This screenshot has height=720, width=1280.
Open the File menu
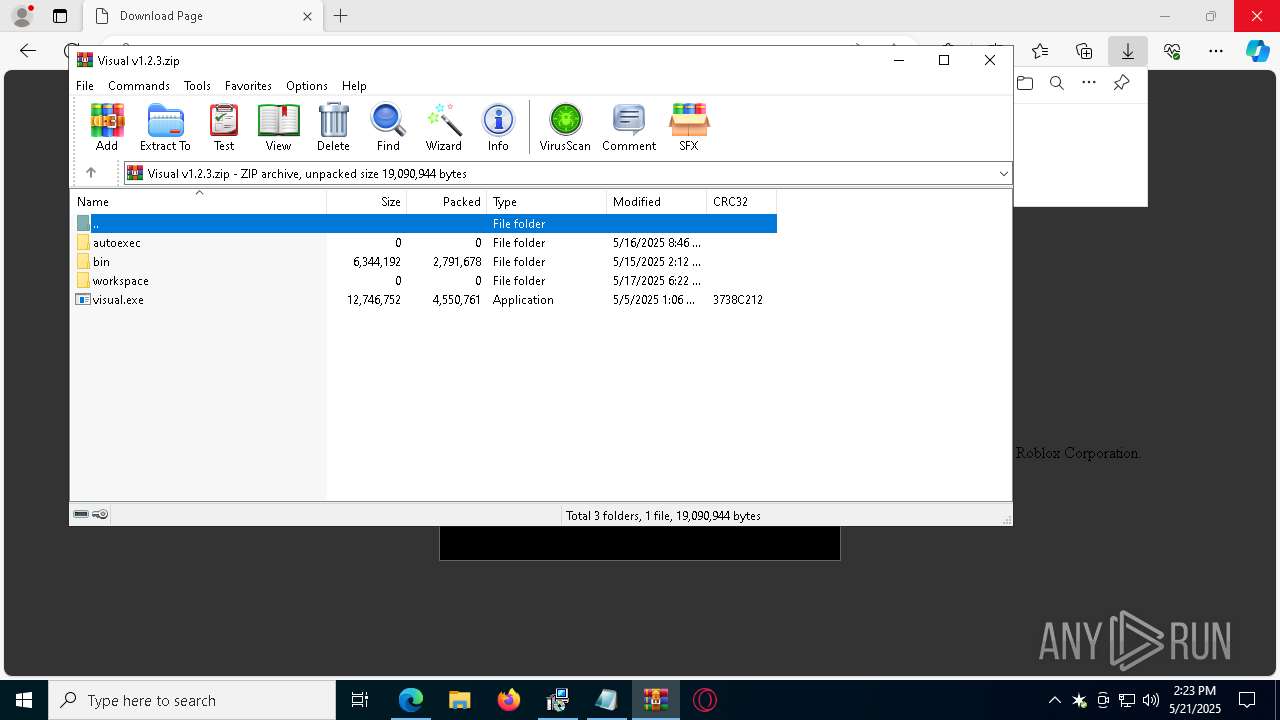pos(85,86)
